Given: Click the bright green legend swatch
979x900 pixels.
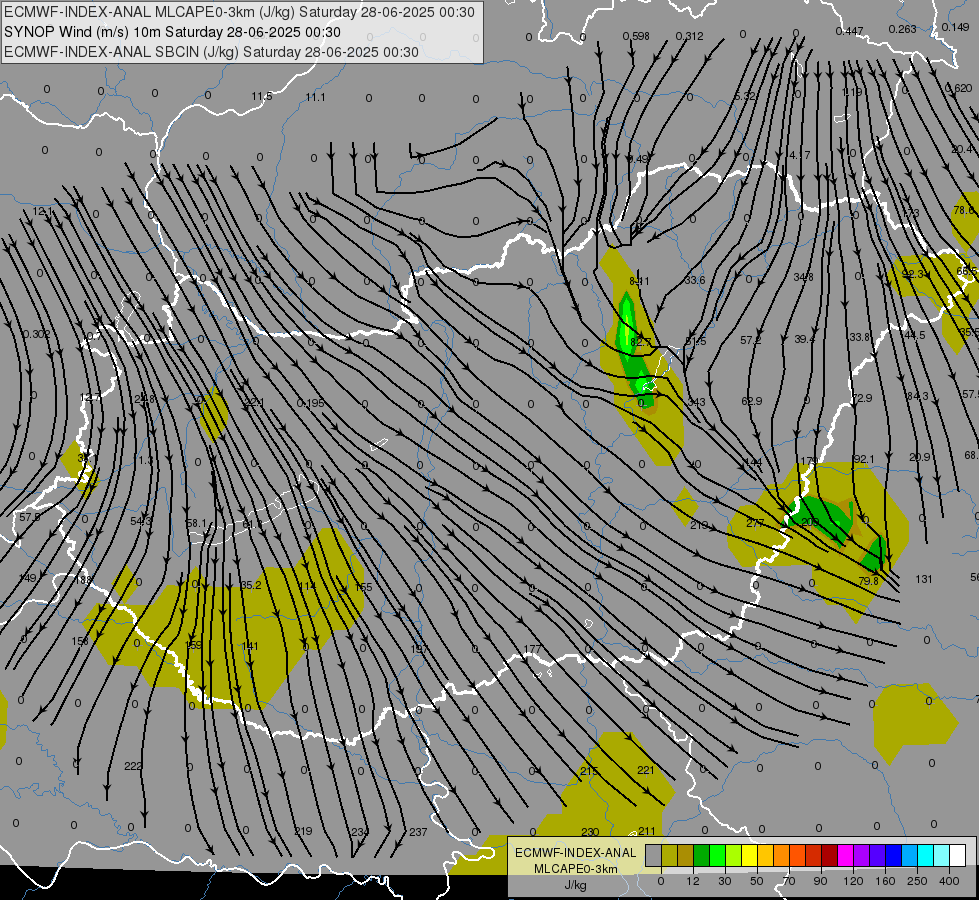Looking at the screenshot, I should point(717,855).
